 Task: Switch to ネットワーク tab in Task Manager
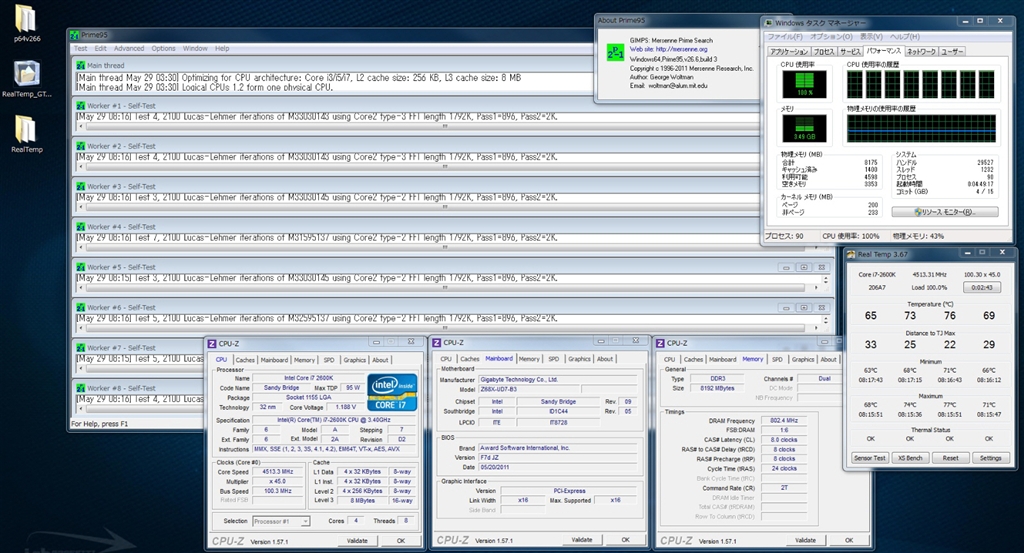(x=921, y=51)
